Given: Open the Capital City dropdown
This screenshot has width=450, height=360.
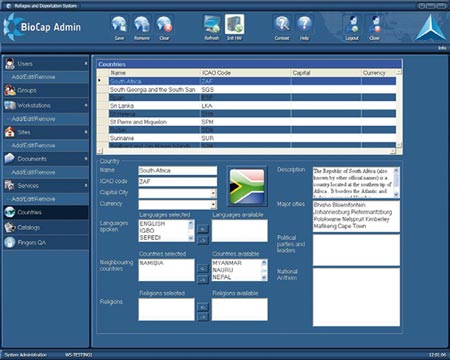Looking at the screenshot, I should point(214,193).
